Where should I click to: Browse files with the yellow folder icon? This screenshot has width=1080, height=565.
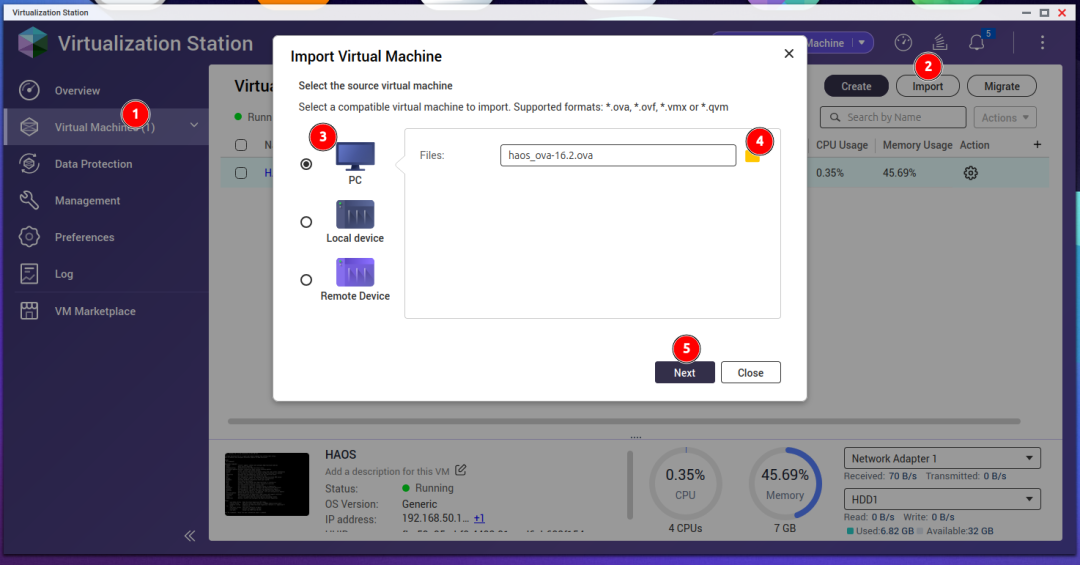click(752, 156)
